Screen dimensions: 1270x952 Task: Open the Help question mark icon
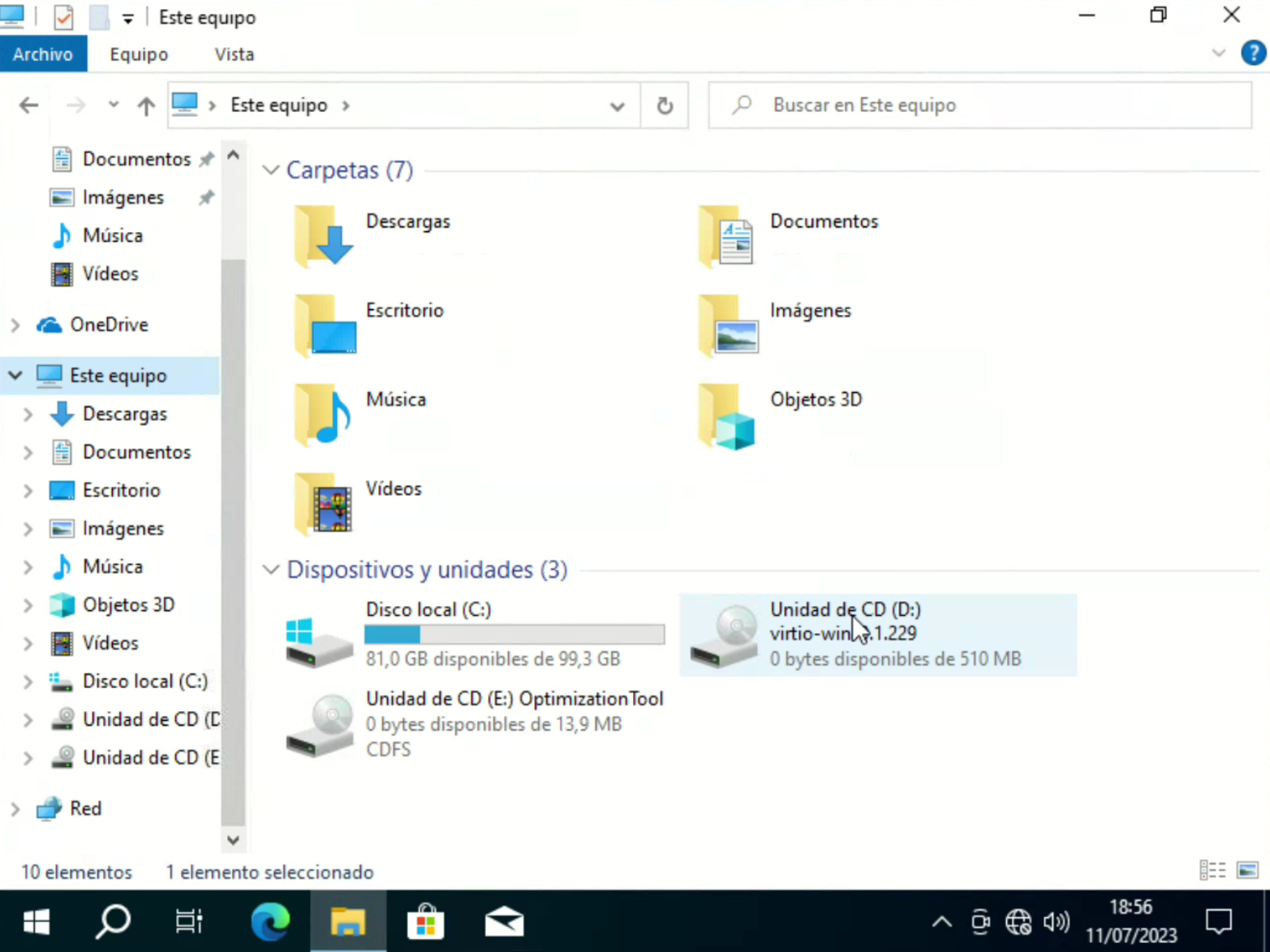point(1253,54)
